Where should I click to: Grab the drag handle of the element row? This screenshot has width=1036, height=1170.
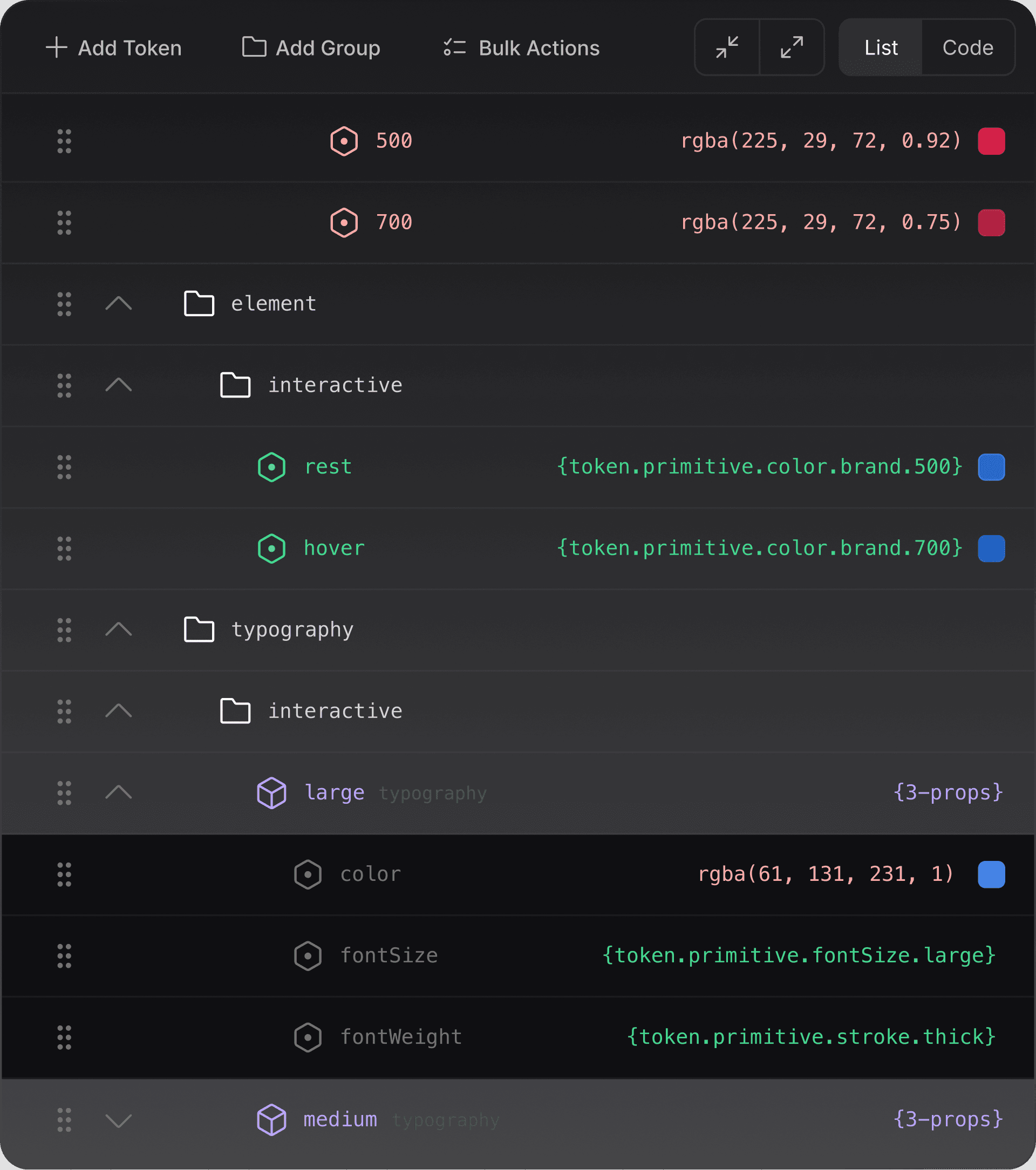(64, 304)
